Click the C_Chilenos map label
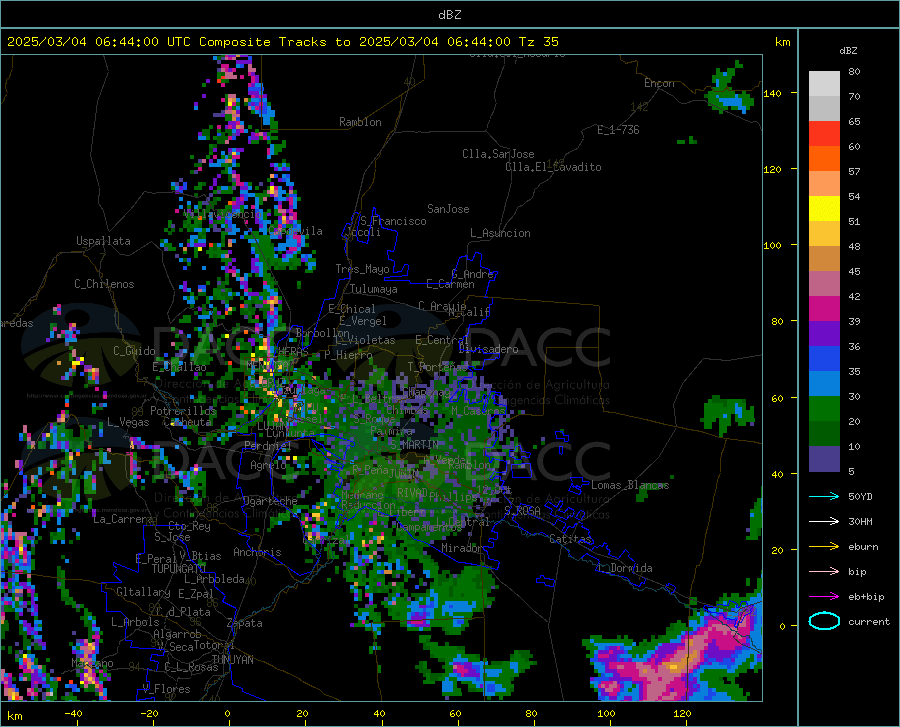This screenshot has width=900, height=727. click(104, 284)
